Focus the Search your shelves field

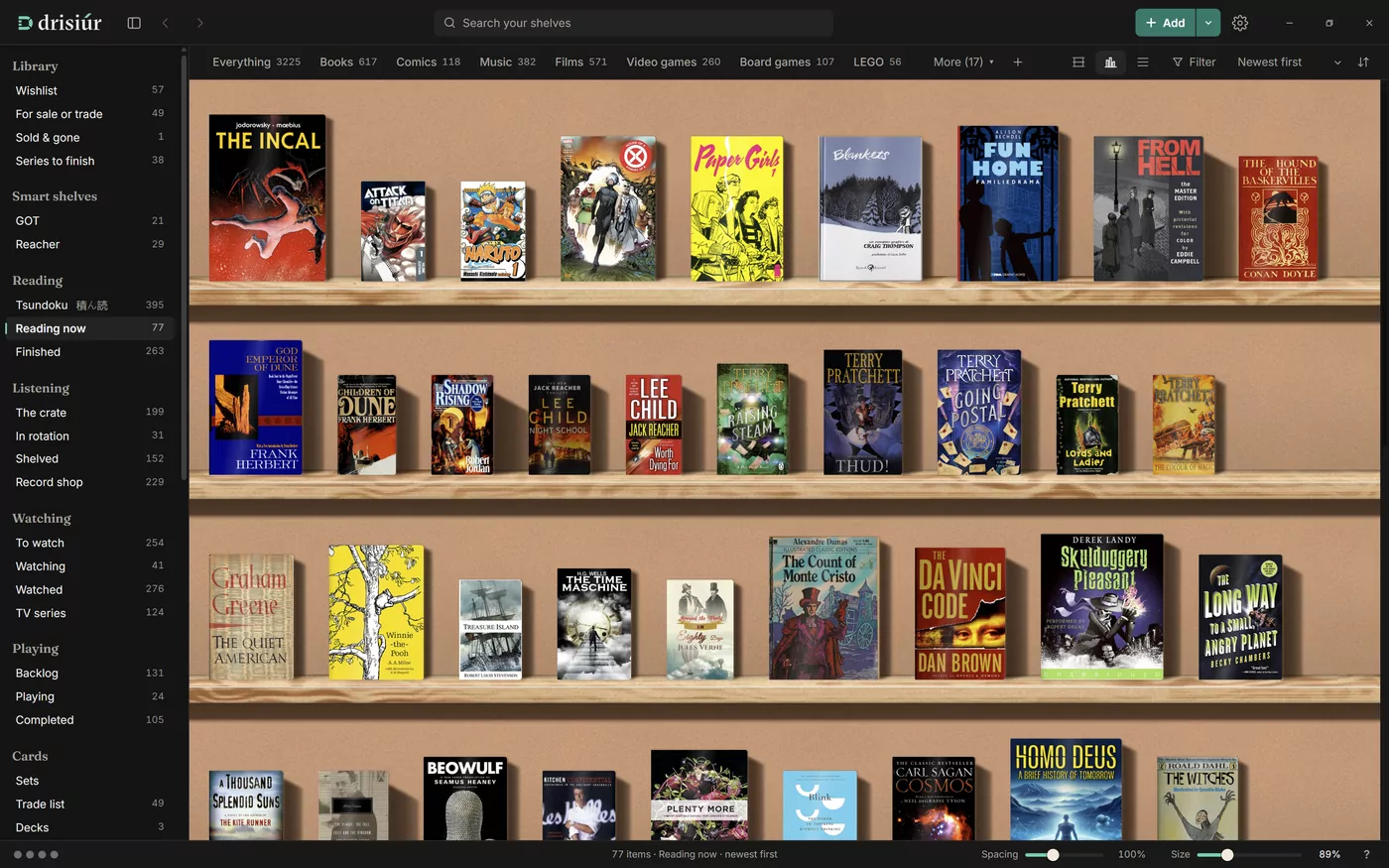point(633,23)
